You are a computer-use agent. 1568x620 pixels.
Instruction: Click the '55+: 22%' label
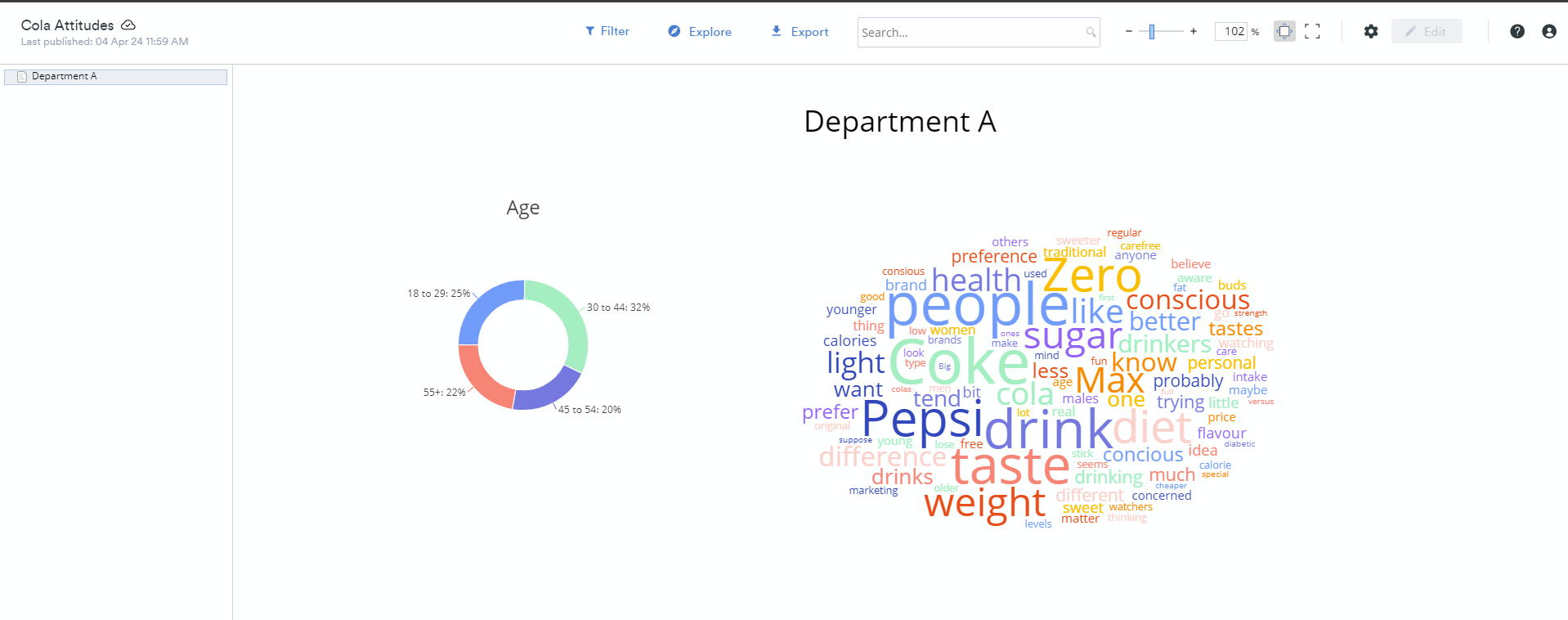[444, 393]
